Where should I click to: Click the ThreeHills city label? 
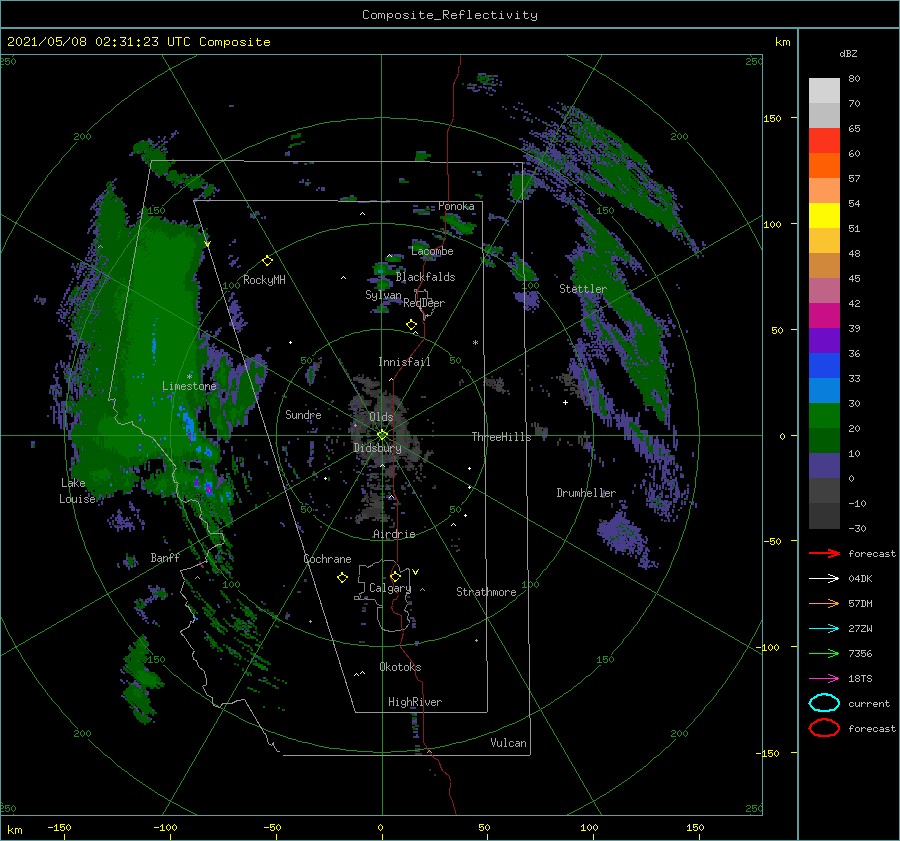[x=501, y=437]
